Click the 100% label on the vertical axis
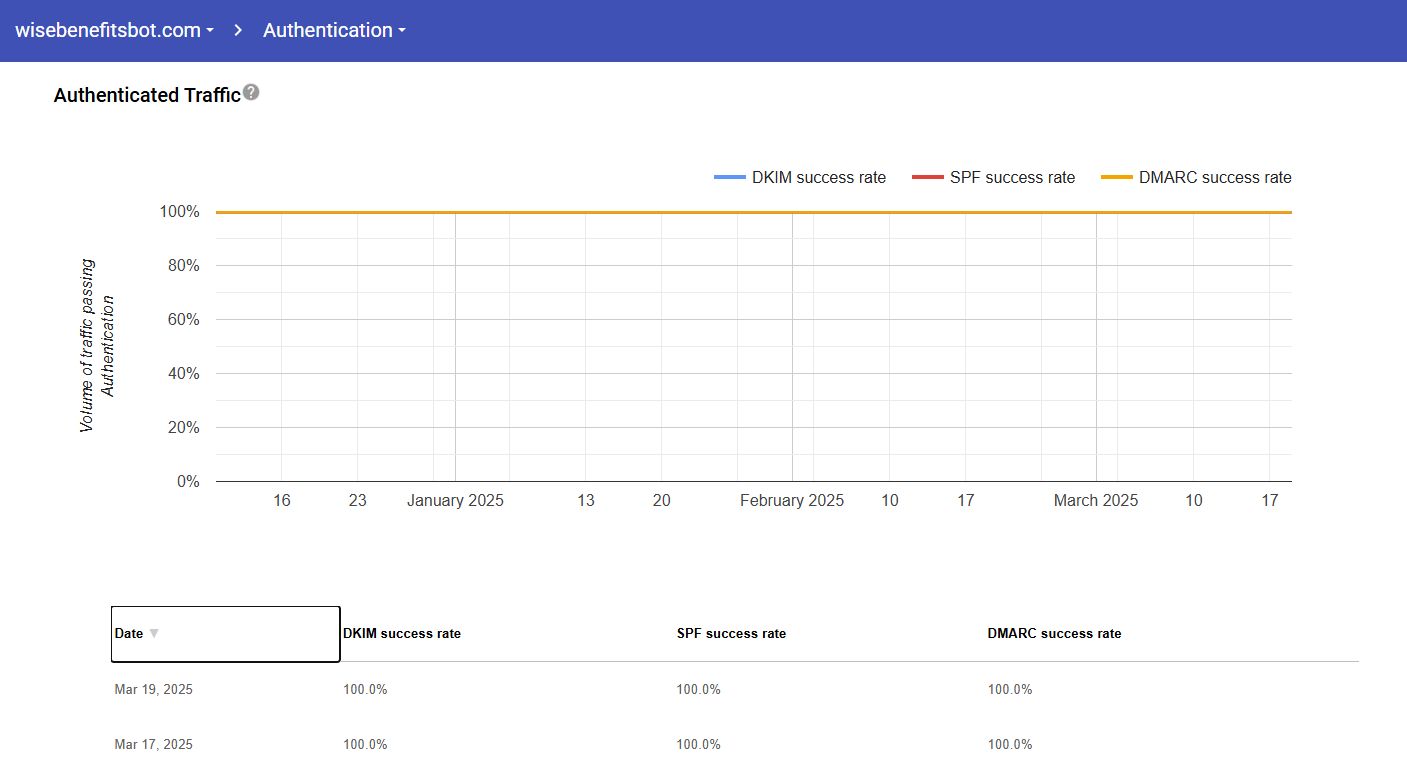 click(179, 212)
